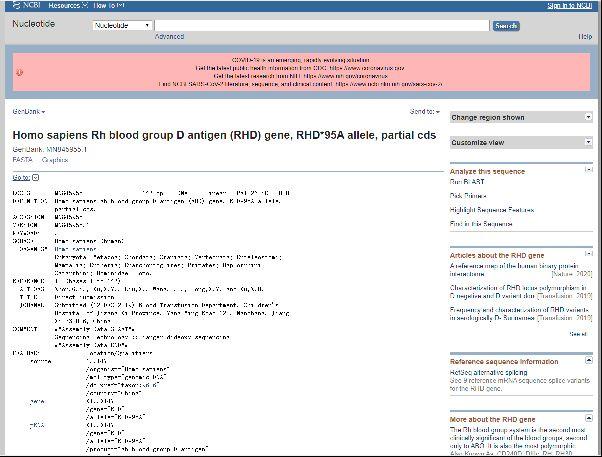Screen dimensions: 602x457
Task: Open the Graphics view link
Action: coord(55,159)
